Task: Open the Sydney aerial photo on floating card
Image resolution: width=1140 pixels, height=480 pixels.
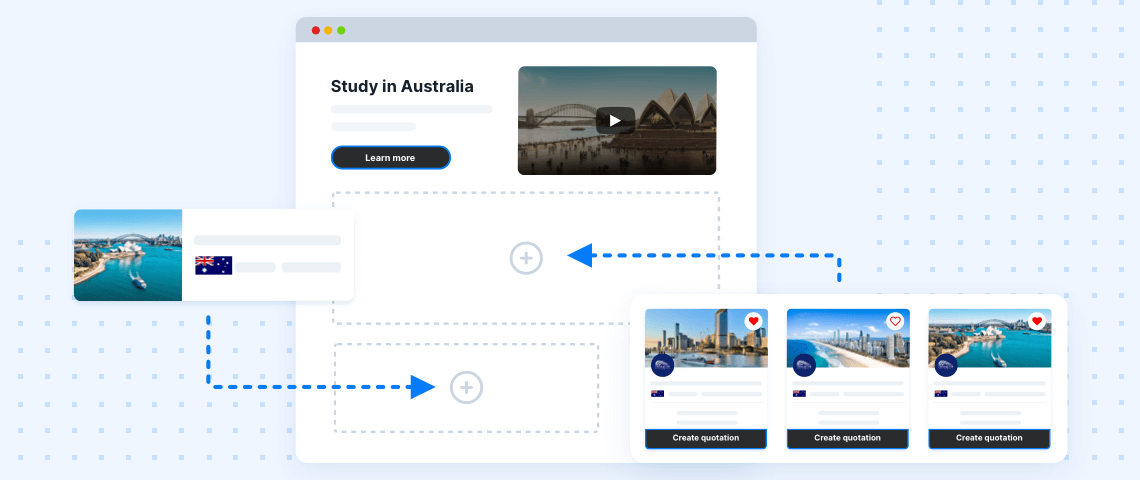Action: click(x=128, y=255)
